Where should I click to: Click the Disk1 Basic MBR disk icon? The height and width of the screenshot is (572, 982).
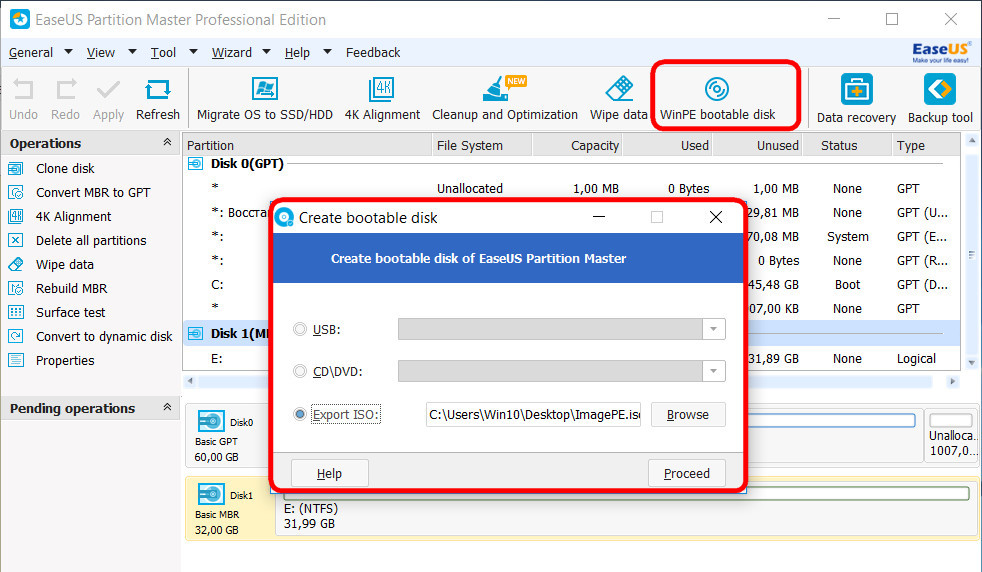(x=211, y=494)
